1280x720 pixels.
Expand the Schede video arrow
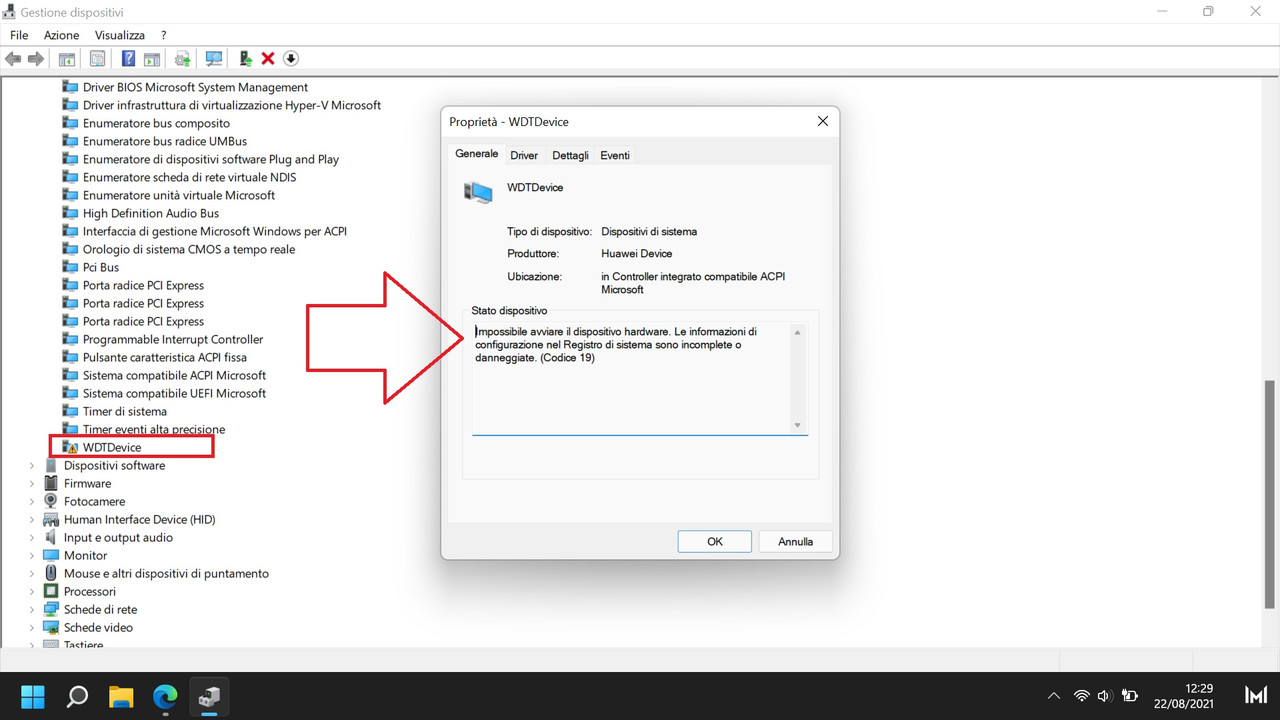(31, 627)
